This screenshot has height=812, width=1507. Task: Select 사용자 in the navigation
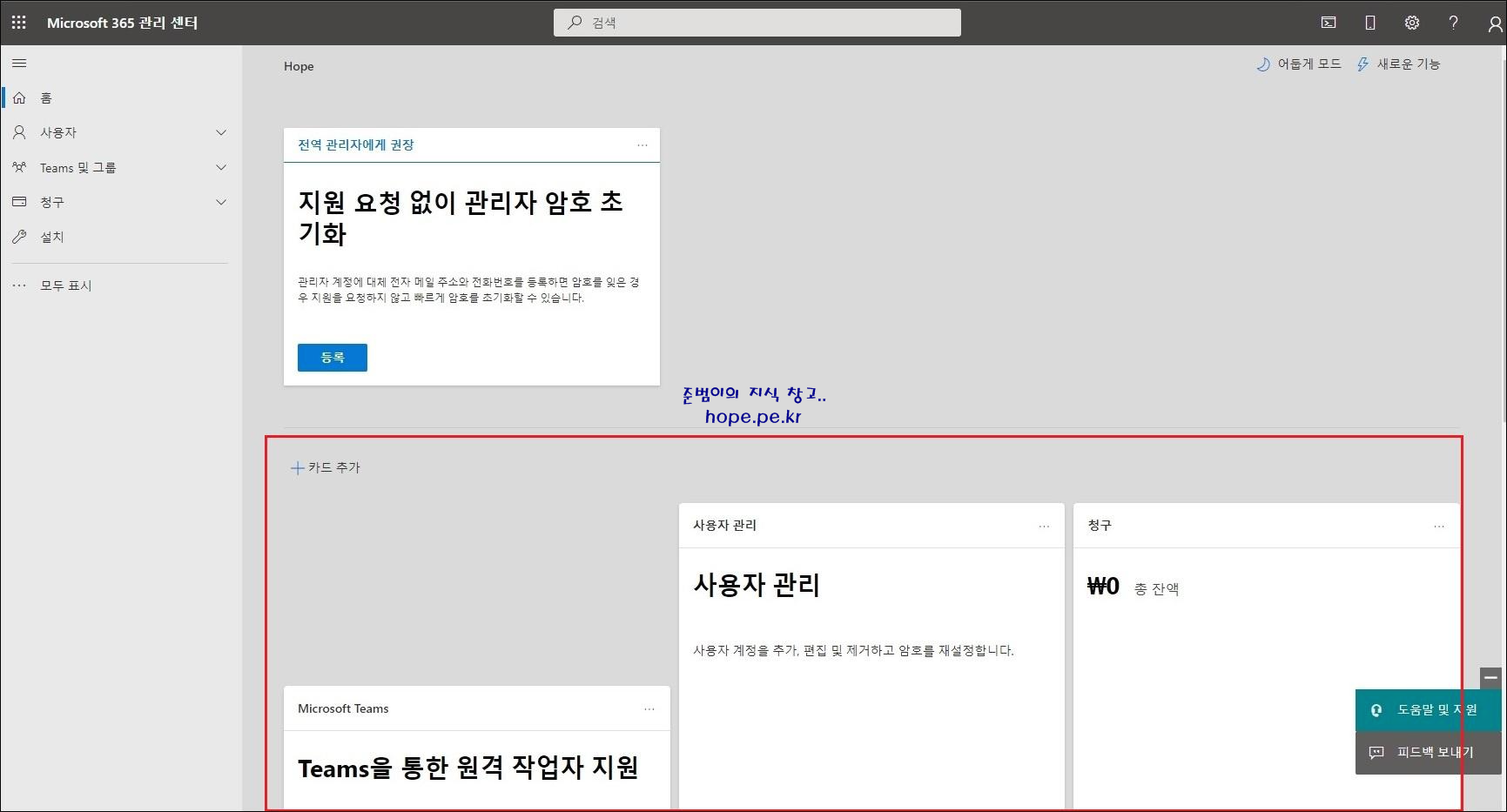pyautogui.click(x=121, y=132)
